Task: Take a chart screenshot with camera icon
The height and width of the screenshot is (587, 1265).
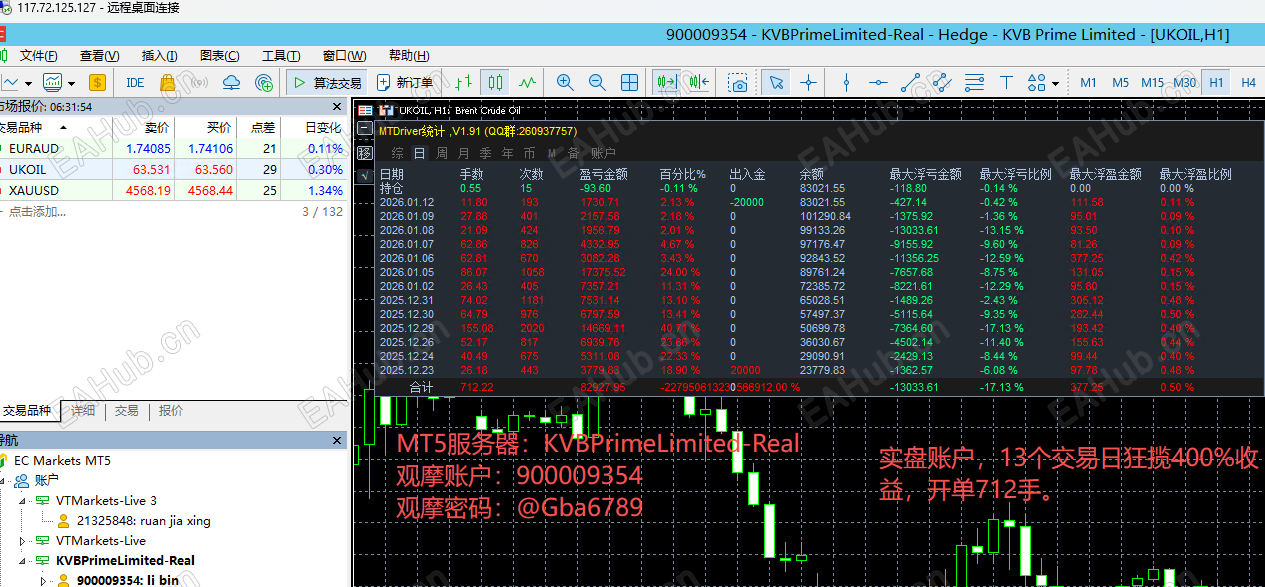Action: tap(738, 82)
